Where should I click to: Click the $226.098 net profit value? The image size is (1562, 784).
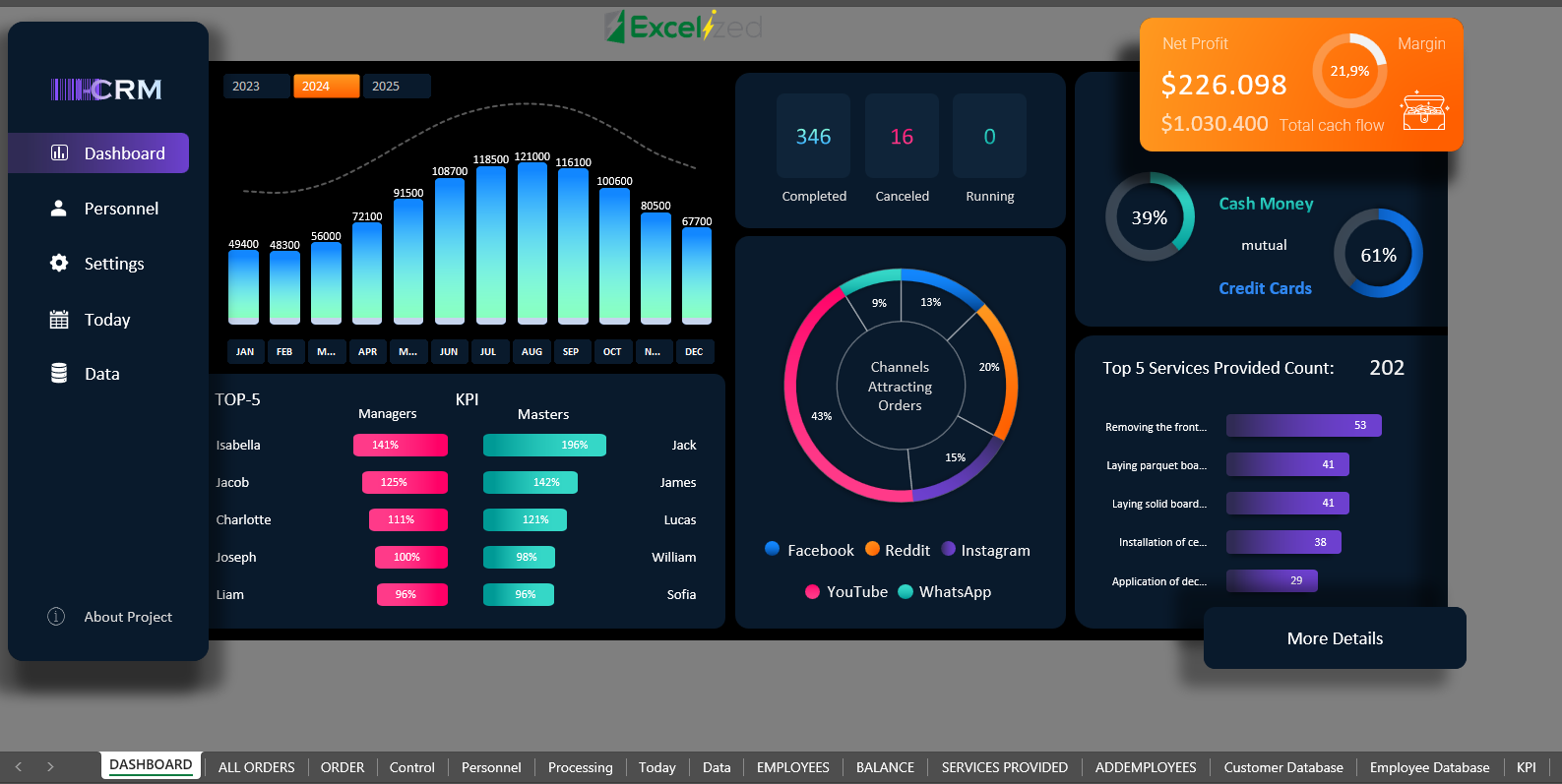coord(1223,85)
